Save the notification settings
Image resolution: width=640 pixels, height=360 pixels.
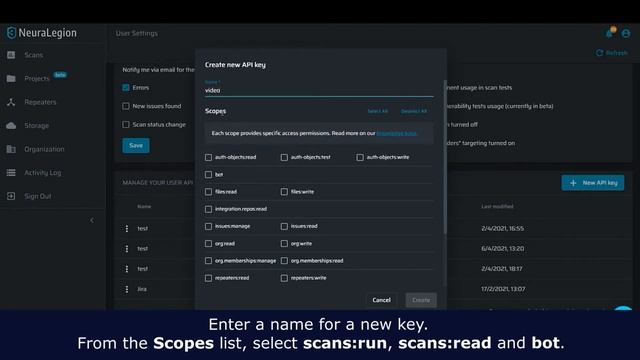click(136, 145)
